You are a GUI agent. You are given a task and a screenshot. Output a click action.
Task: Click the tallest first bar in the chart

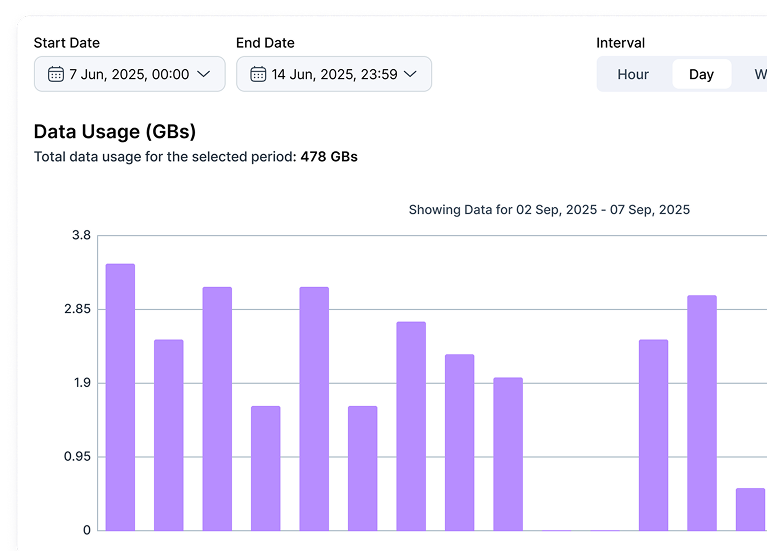tap(120, 397)
